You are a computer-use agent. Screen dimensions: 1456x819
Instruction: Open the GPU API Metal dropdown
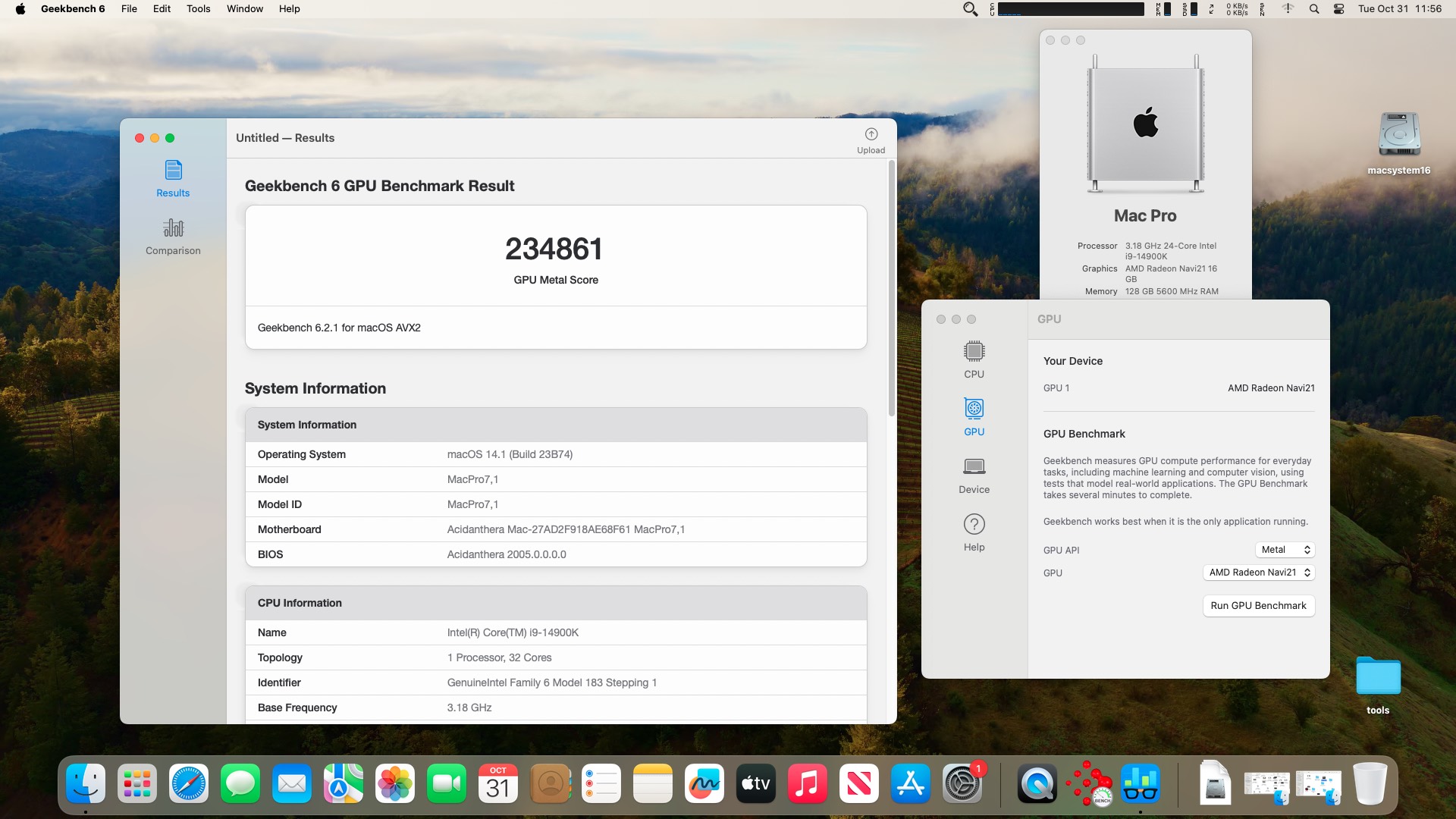[x=1285, y=550]
